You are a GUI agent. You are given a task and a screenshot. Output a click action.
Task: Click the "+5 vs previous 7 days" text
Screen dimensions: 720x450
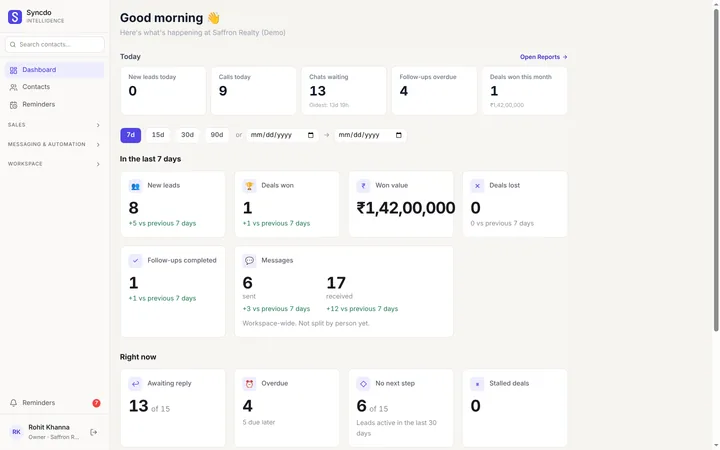click(162, 224)
